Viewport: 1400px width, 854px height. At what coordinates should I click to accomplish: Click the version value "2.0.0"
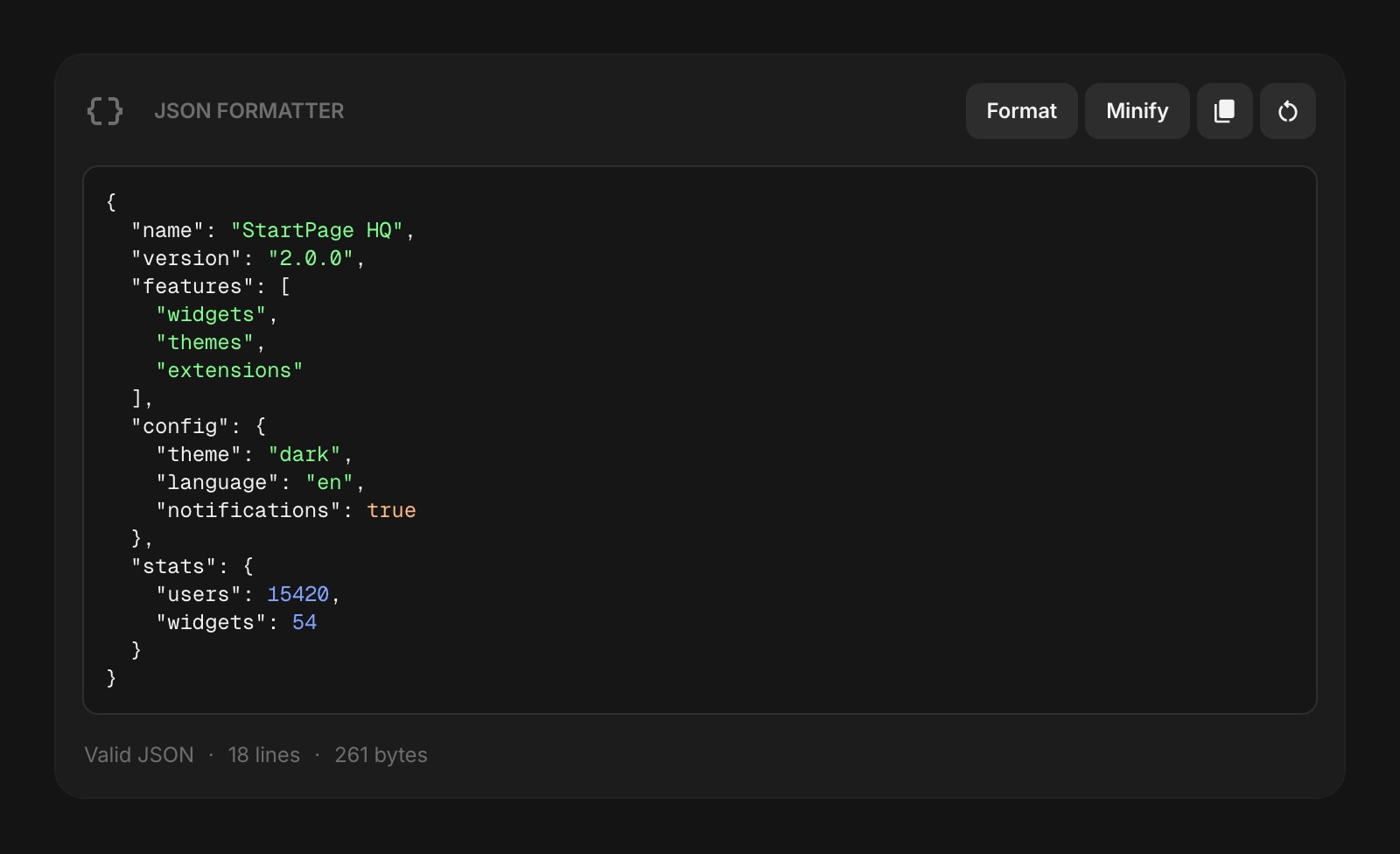coord(312,257)
